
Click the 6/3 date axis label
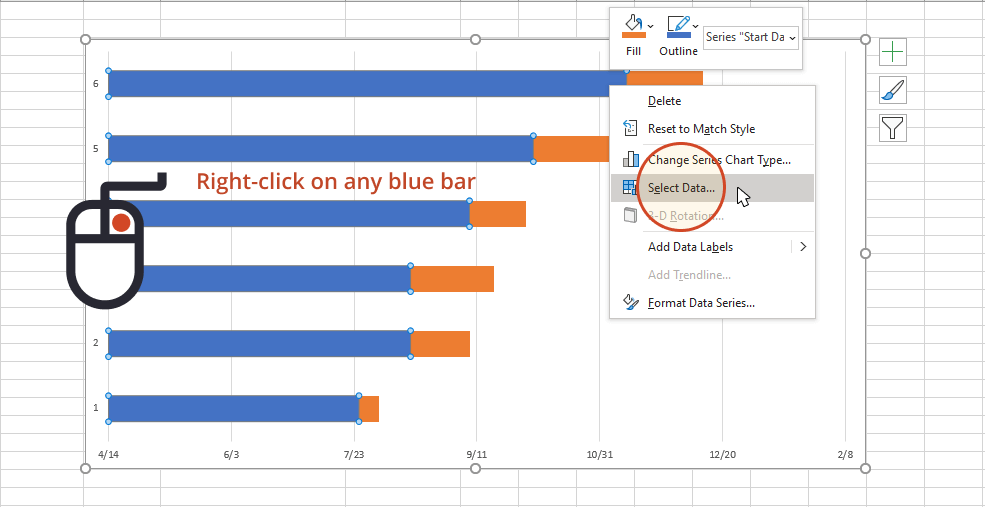tap(231, 454)
